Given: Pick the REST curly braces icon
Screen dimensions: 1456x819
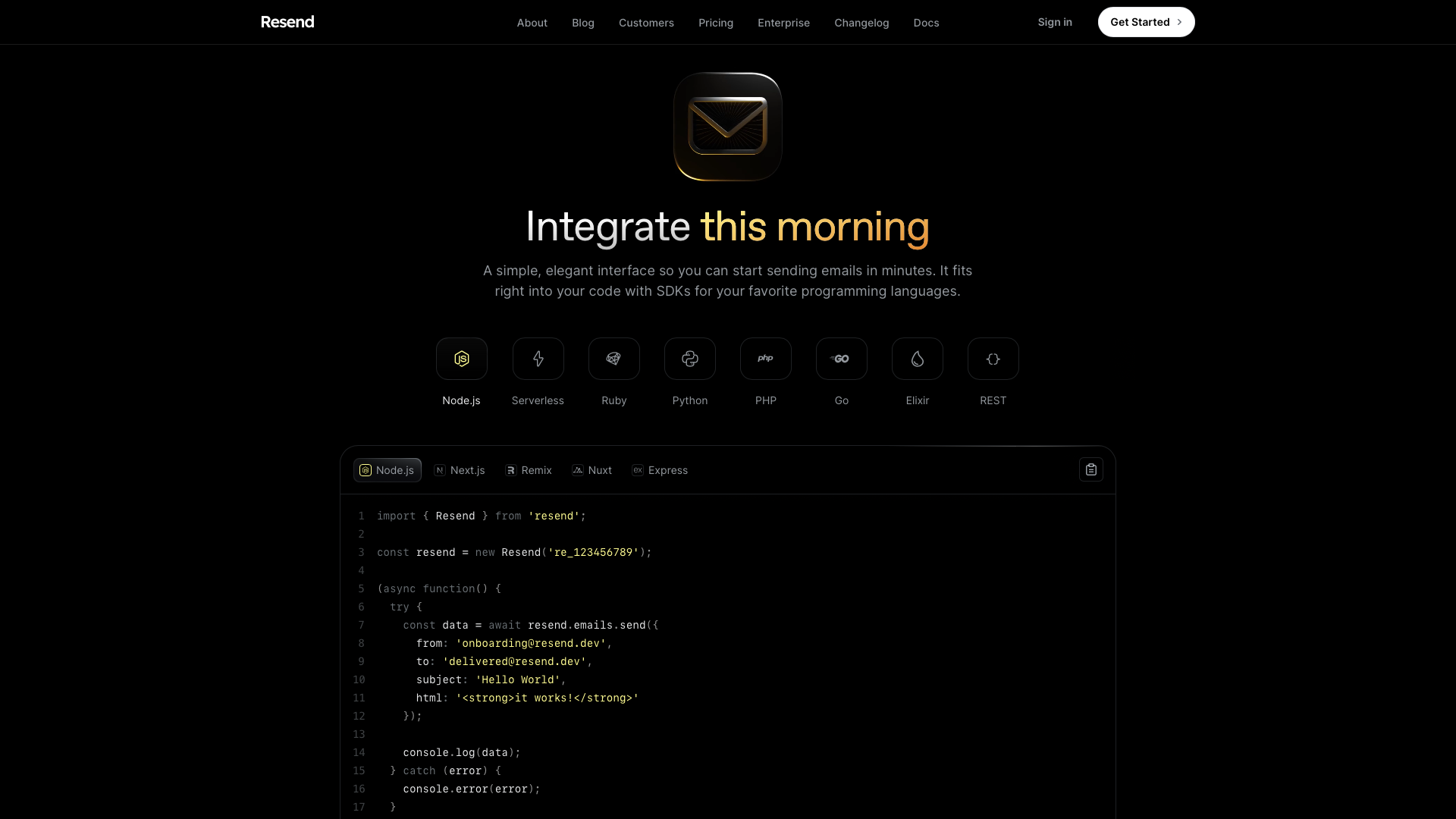Looking at the screenshot, I should [993, 359].
